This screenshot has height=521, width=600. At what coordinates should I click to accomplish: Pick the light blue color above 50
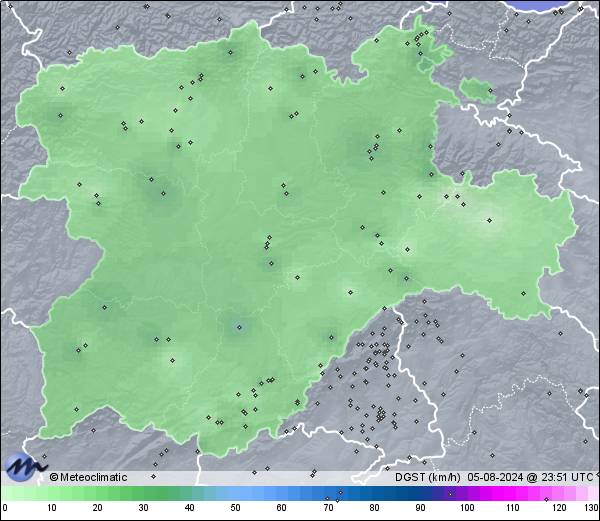(x=235, y=493)
